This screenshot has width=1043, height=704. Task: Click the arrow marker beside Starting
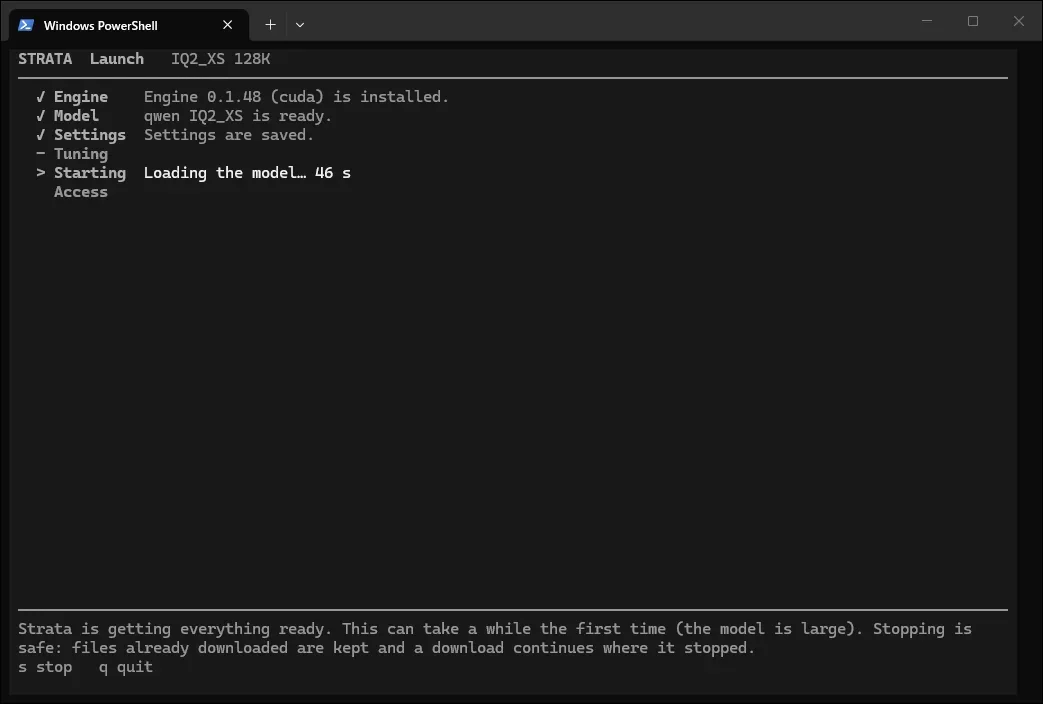point(41,172)
